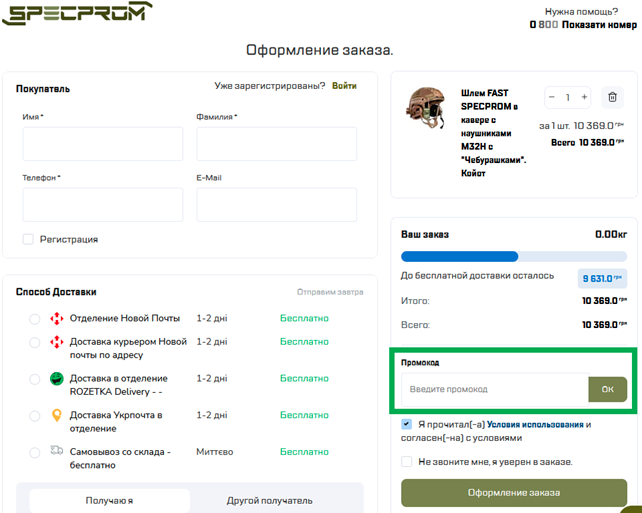
Task: Click Показати номер to reveal phone
Action: [599, 25]
